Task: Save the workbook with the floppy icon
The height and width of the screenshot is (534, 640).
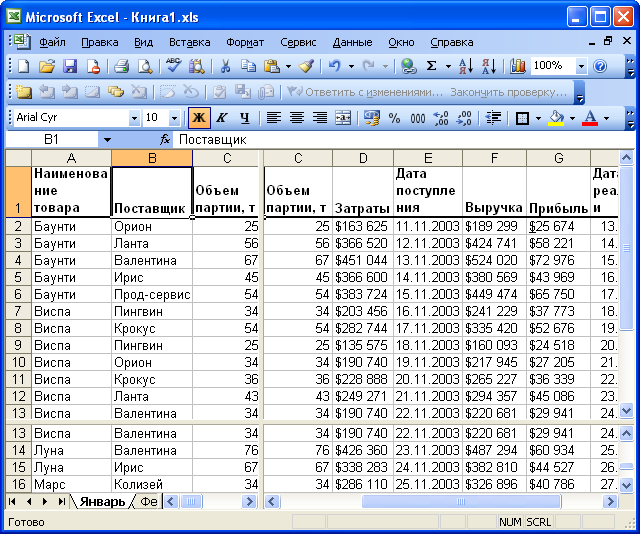Action: coord(70,66)
